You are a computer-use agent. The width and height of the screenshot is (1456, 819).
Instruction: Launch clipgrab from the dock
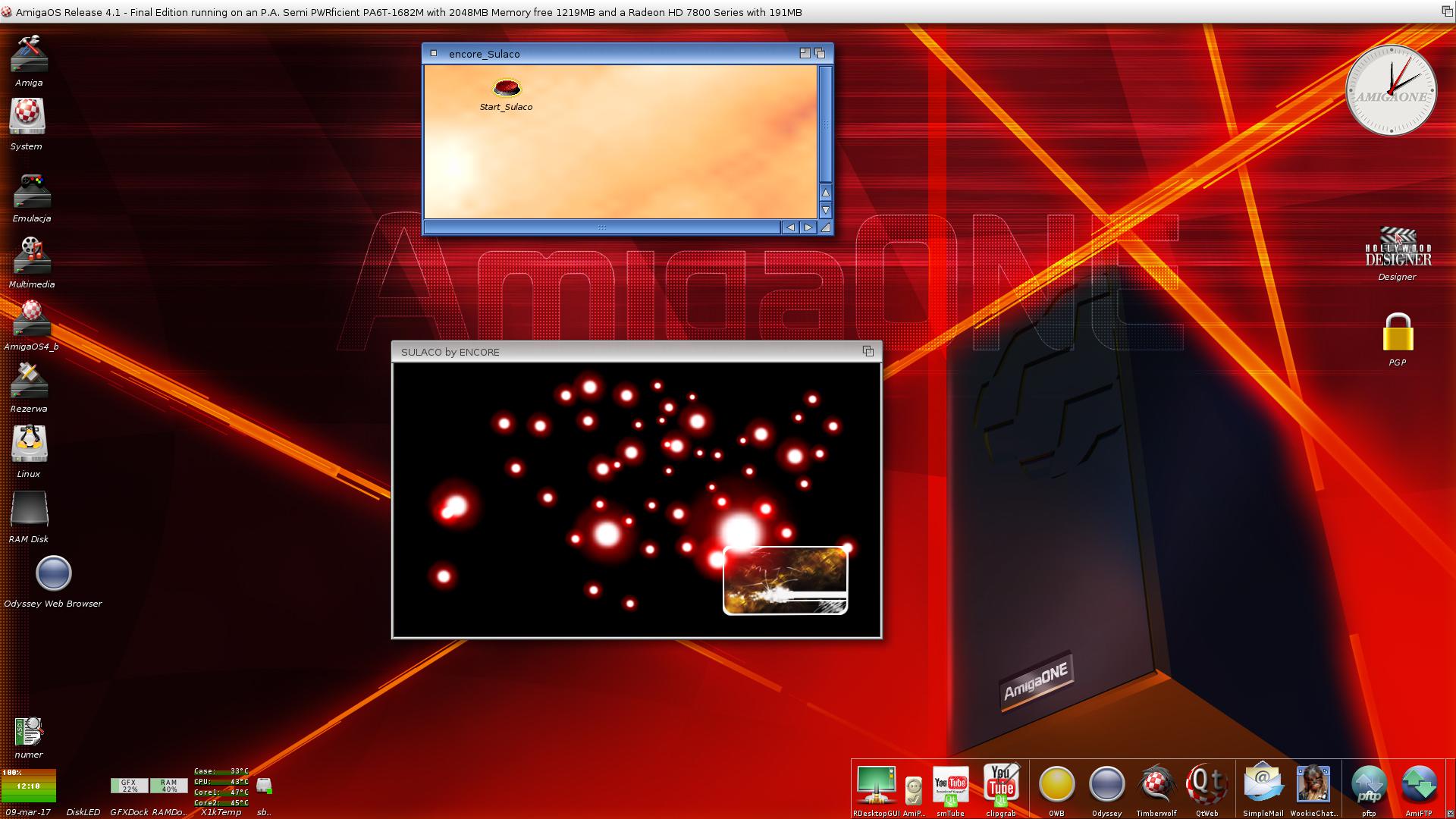[x=1001, y=785]
